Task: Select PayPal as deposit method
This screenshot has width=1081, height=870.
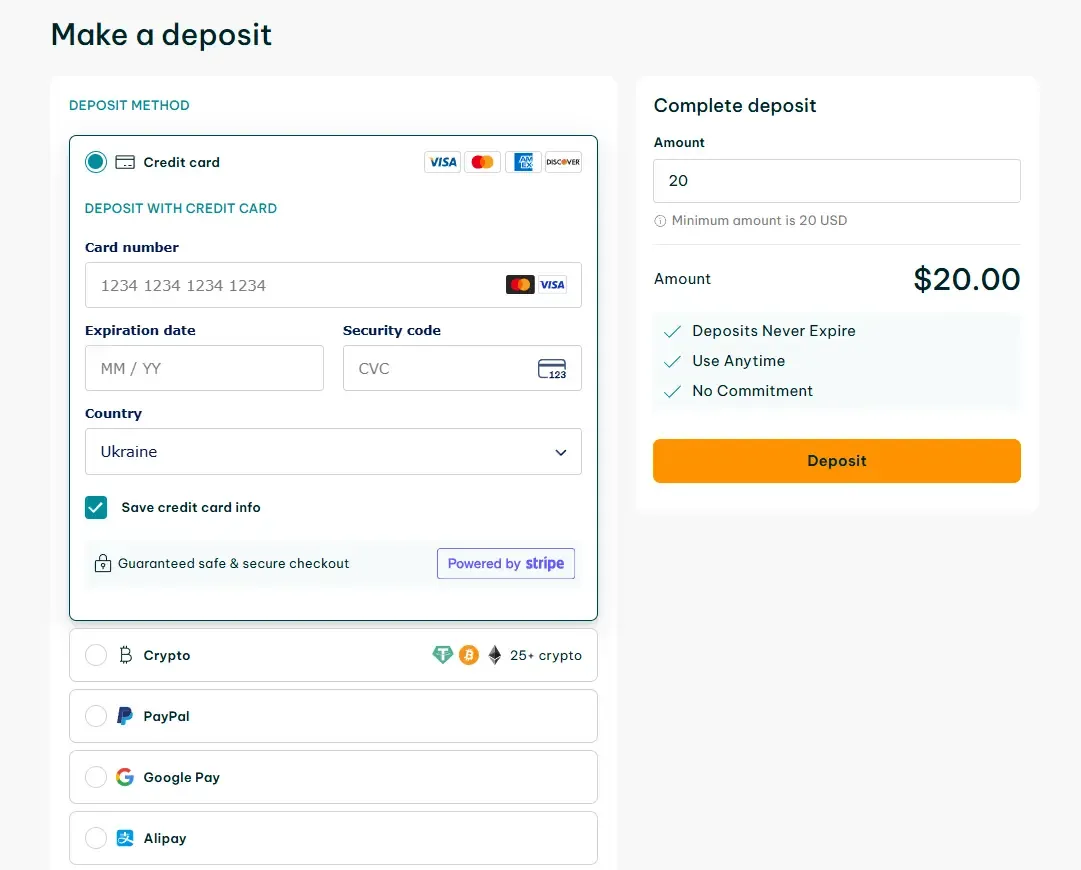Action: click(x=95, y=715)
